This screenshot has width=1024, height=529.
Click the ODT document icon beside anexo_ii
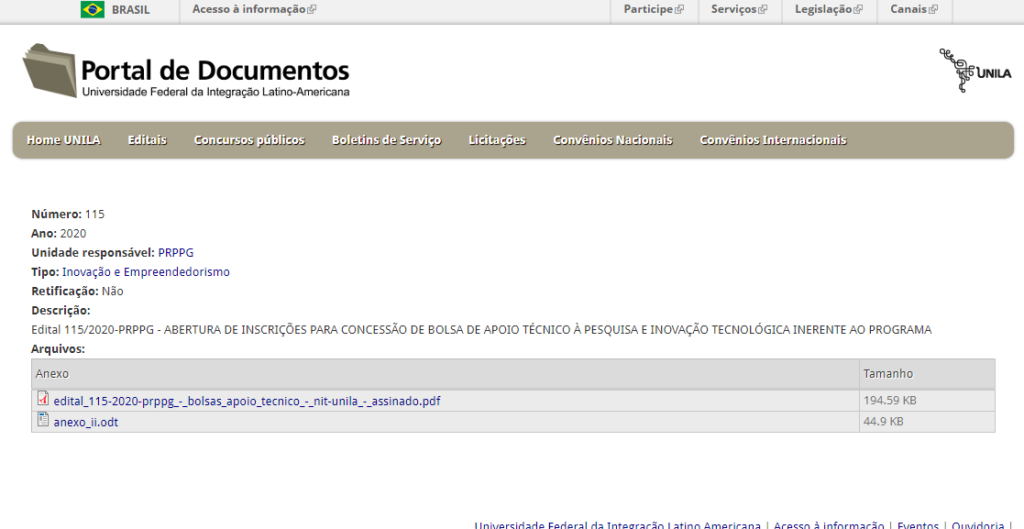(43, 420)
